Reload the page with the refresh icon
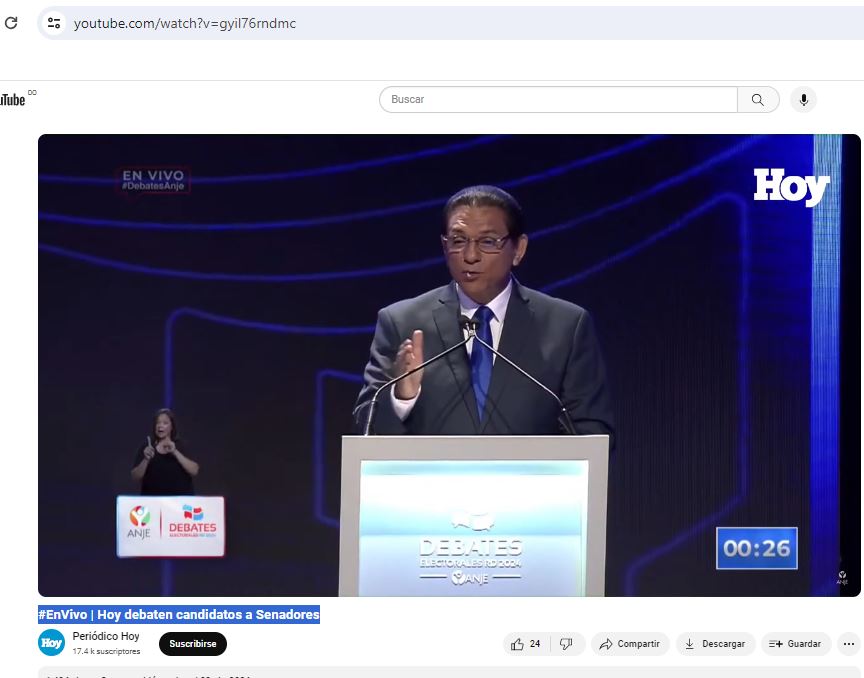This screenshot has height=678, width=864. click(11, 23)
